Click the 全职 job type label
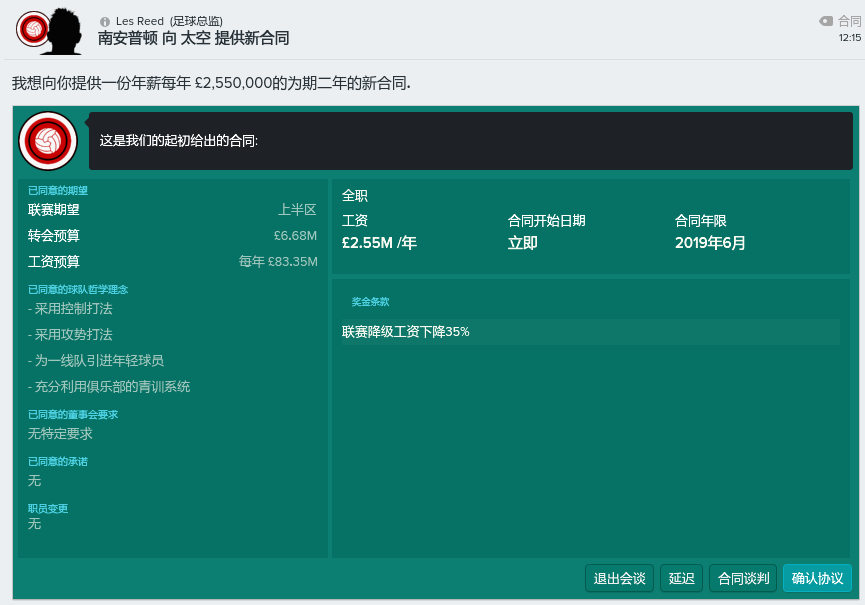The width and height of the screenshot is (865, 605). (355, 196)
